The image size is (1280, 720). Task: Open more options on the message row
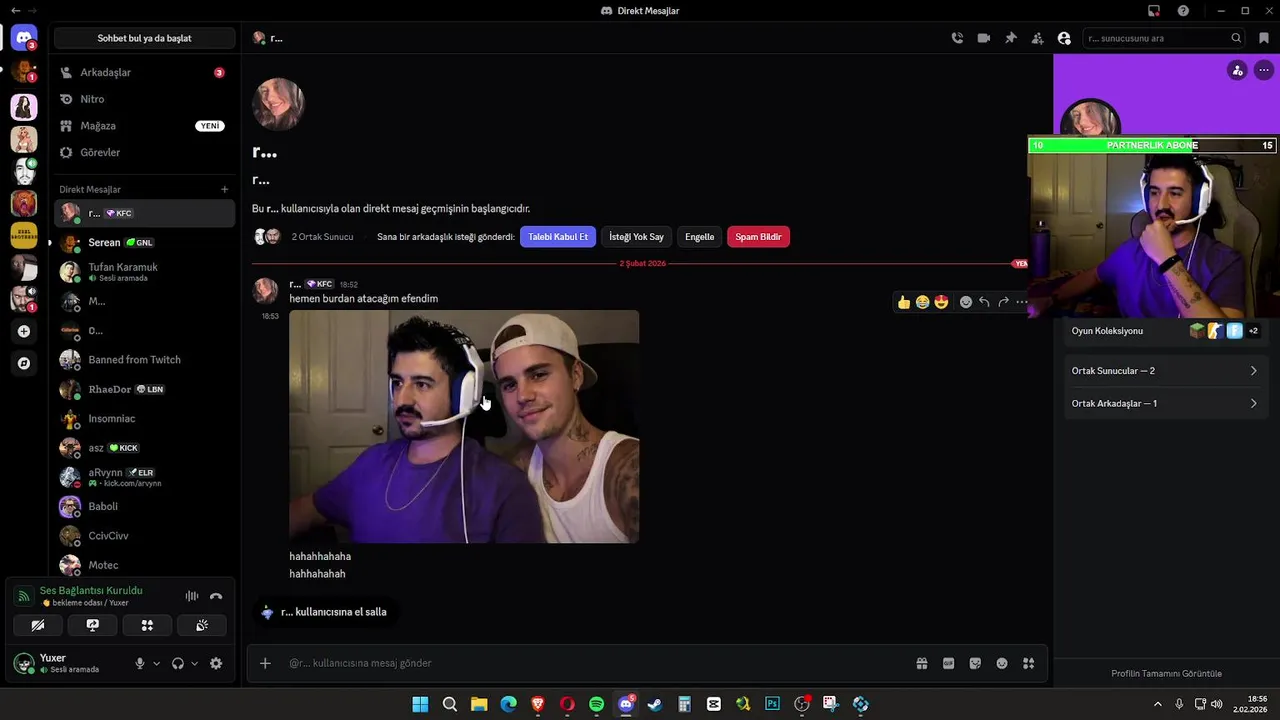tap(1021, 302)
